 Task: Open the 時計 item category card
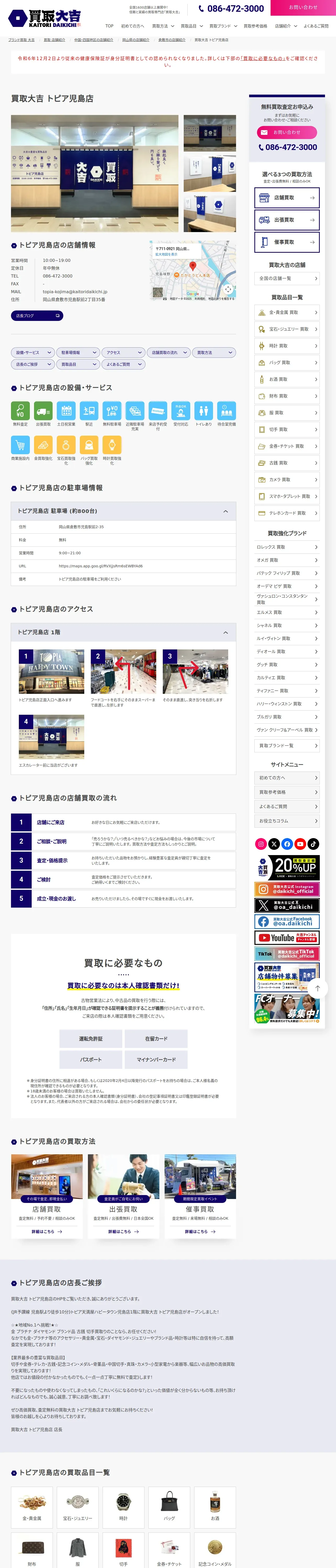point(123,1507)
